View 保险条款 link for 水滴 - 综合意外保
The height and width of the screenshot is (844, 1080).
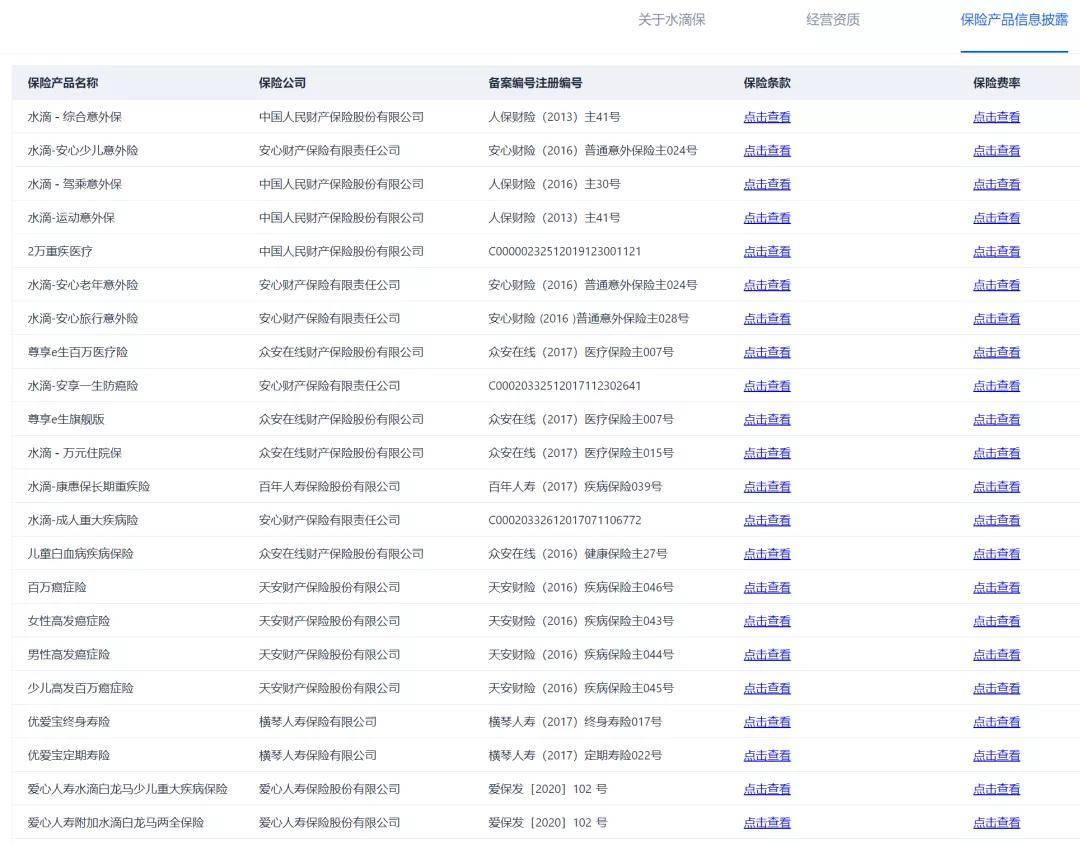tap(767, 117)
